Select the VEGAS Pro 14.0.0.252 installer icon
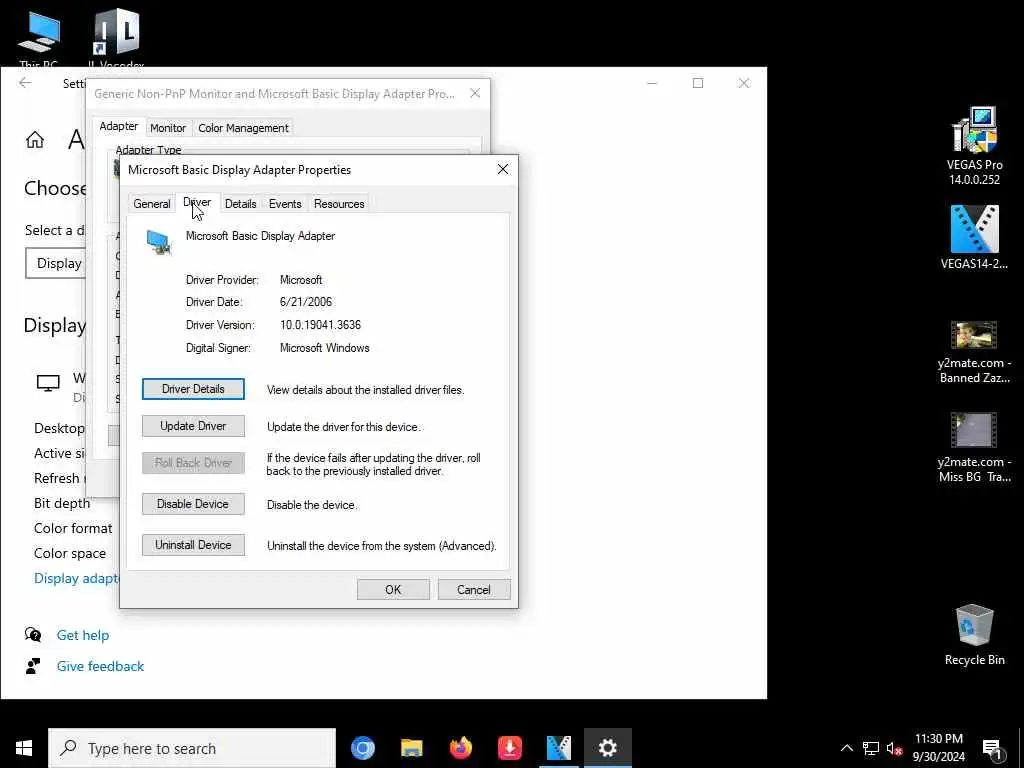Image resolution: width=1024 pixels, height=768 pixels. pyautogui.click(x=974, y=146)
